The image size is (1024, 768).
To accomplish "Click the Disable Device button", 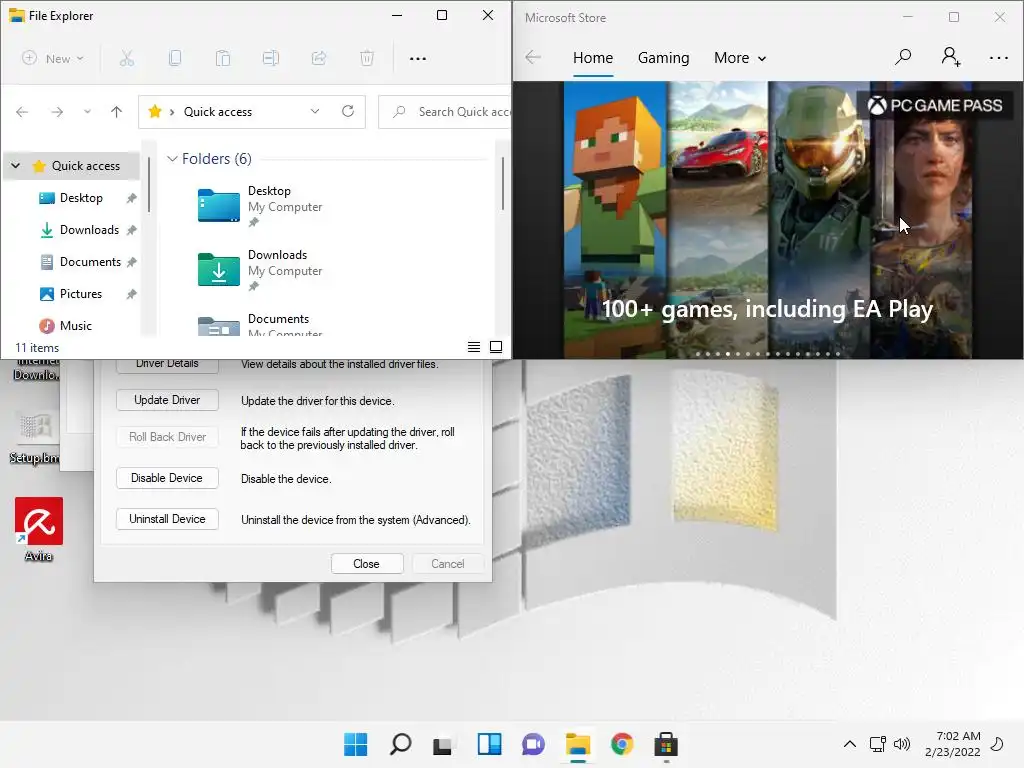I will (x=167, y=478).
